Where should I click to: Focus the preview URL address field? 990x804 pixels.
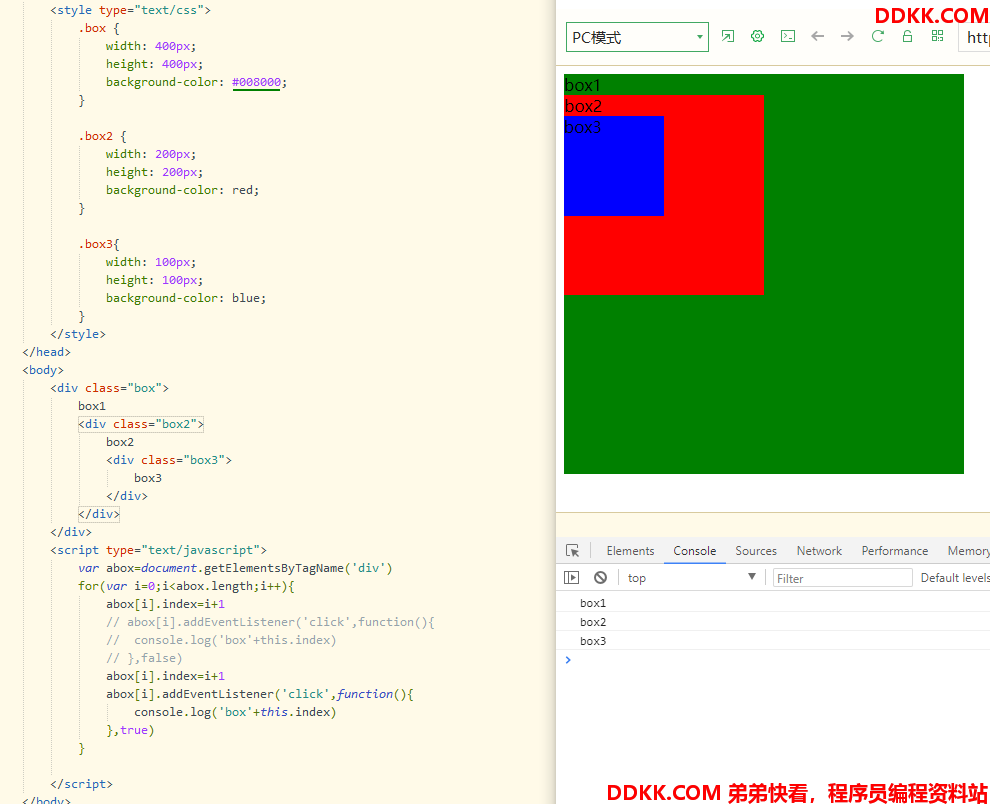(x=974, y=38)
